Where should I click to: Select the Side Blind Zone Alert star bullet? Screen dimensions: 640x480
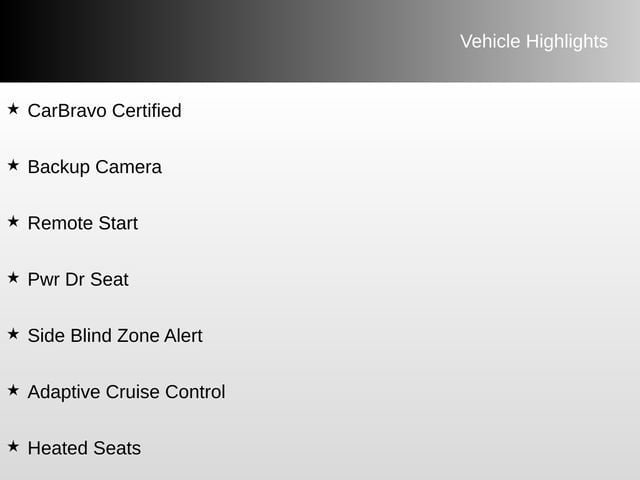click(13, 333)
